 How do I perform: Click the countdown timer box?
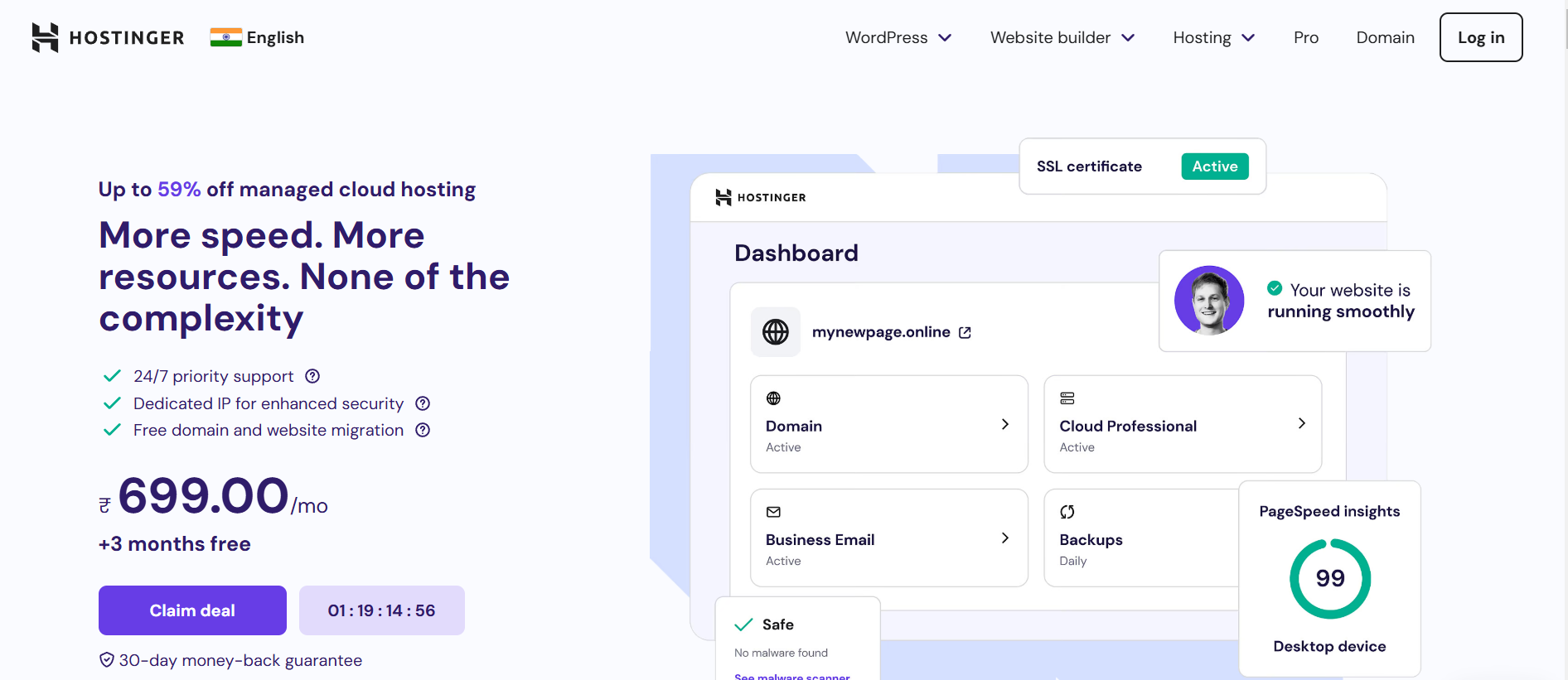pos(382,610)
